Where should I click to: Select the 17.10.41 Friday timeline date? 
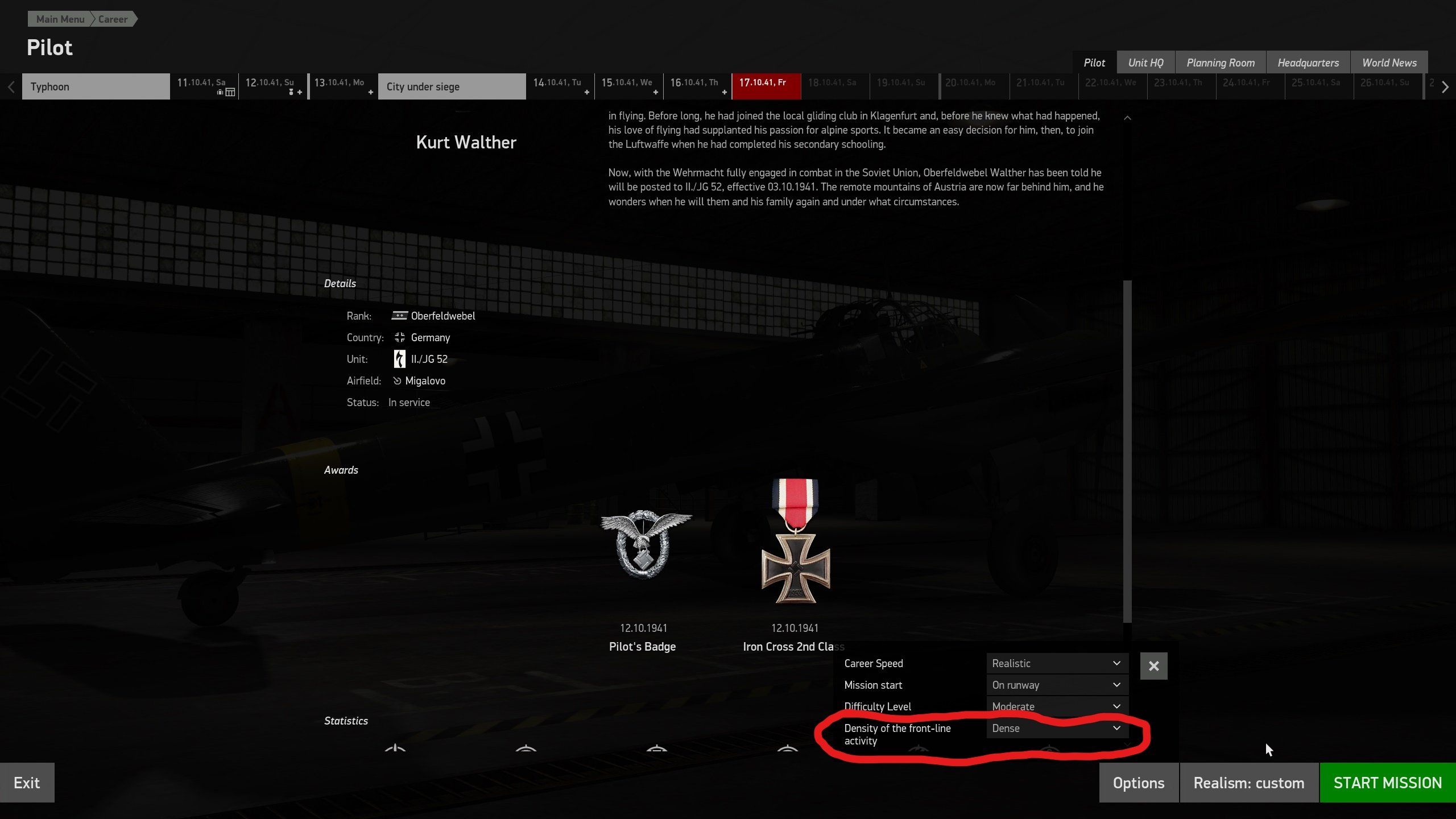(x=766, y=86)
